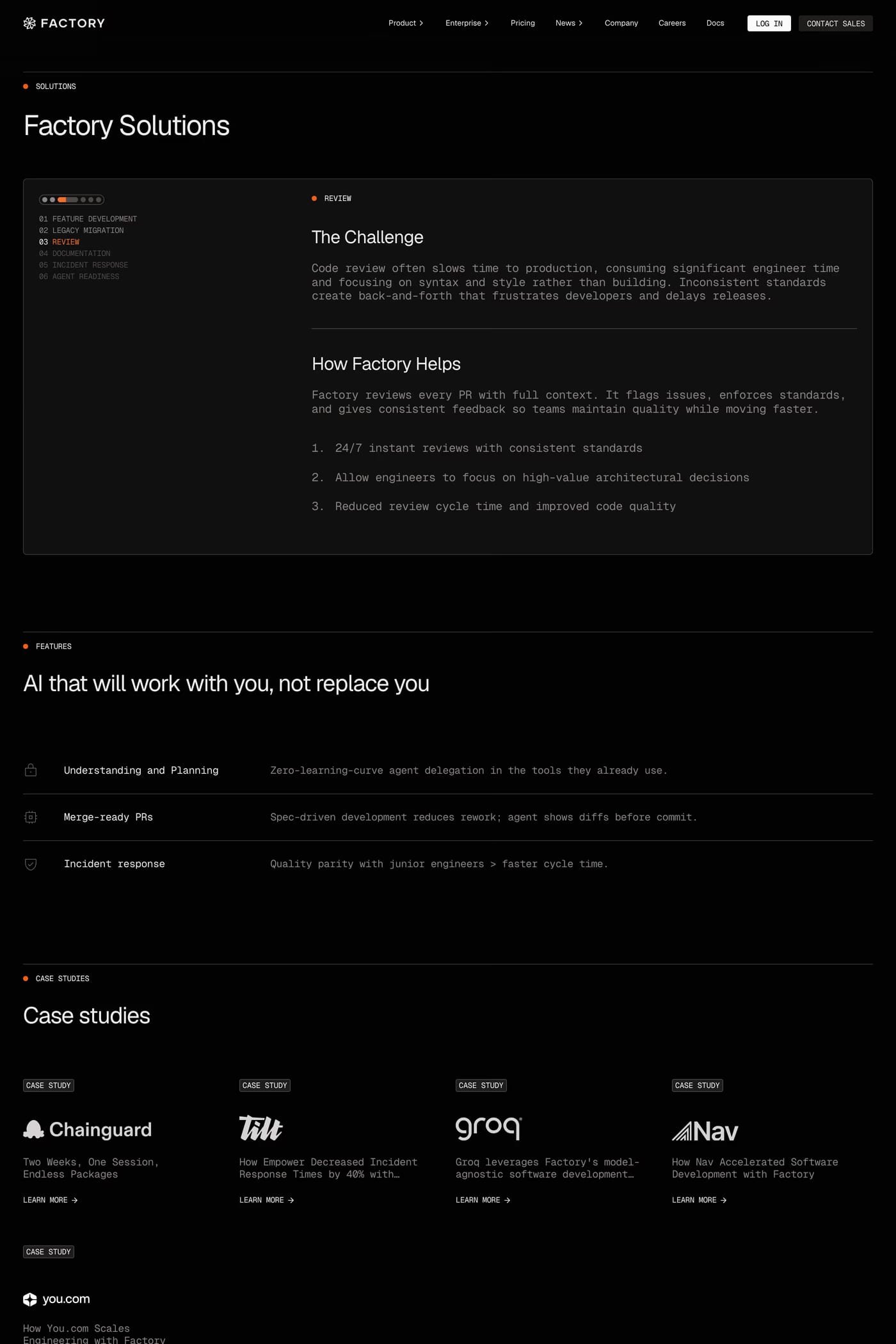
Task: Click the LOG IN button
Action: [769, 24]
